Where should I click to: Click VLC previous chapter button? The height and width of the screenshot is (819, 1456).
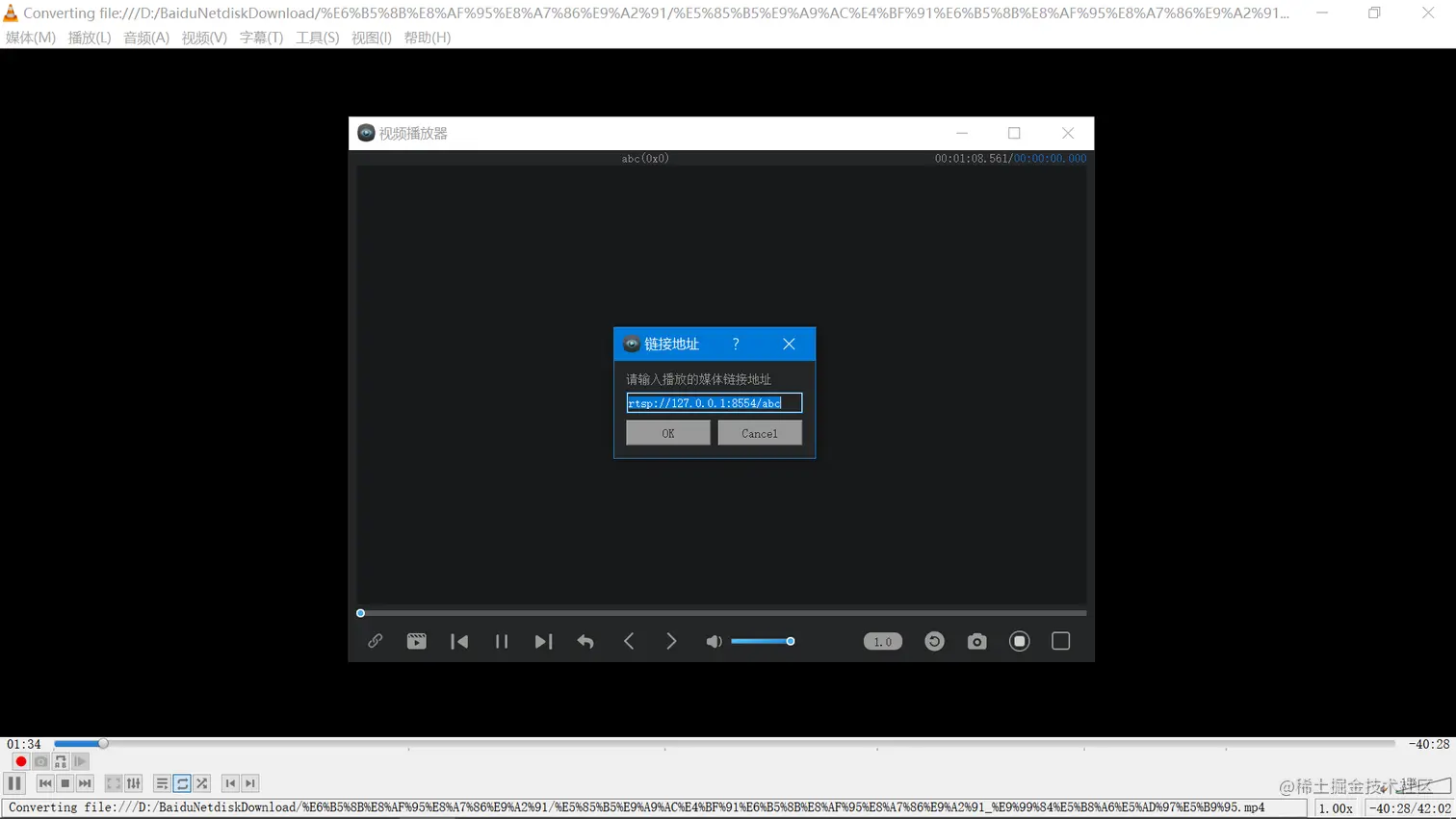(x=230, y=783)
